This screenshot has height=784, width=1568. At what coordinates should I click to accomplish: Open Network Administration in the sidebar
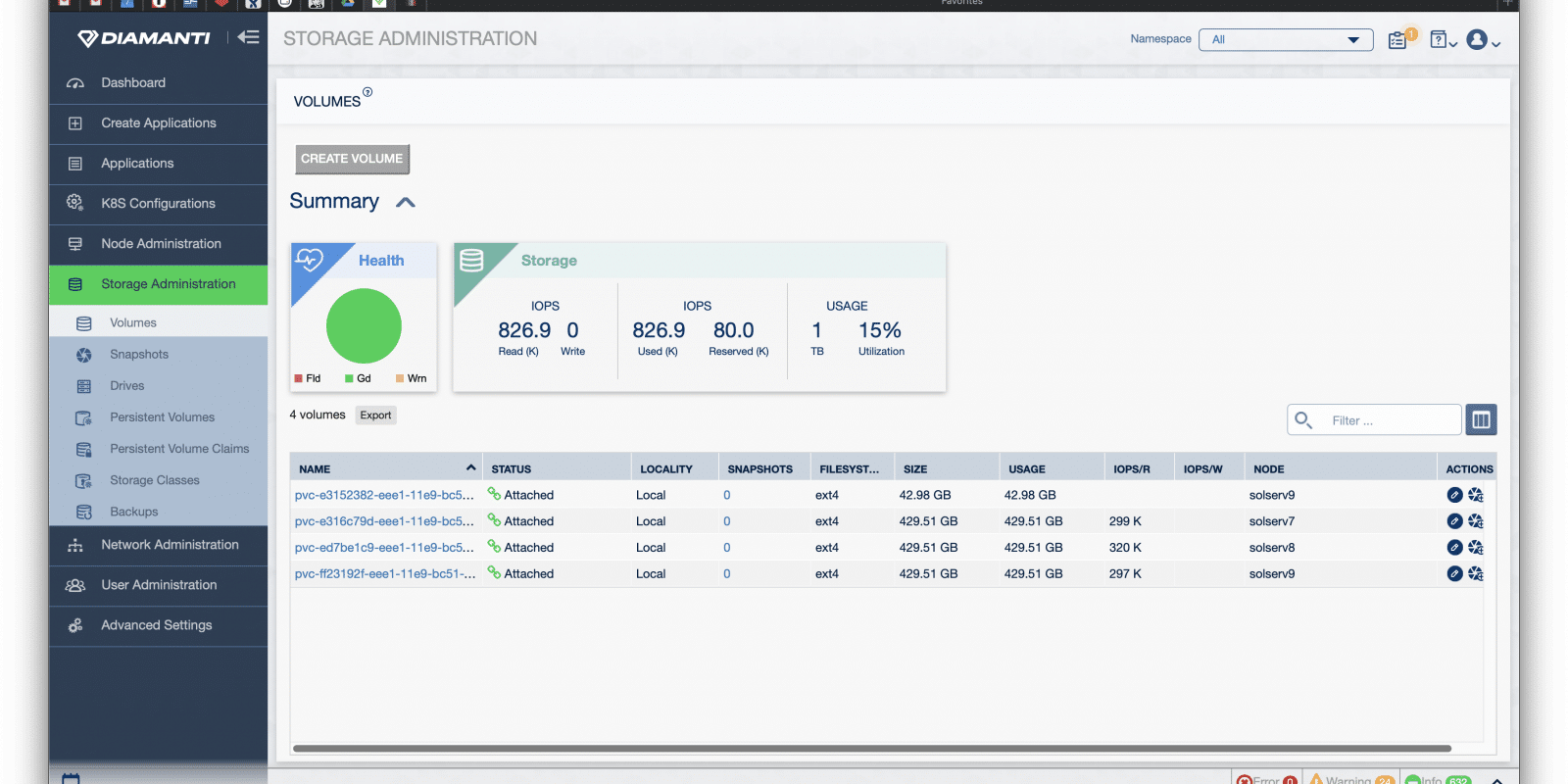pyautogui.click(x=159, y=545)
